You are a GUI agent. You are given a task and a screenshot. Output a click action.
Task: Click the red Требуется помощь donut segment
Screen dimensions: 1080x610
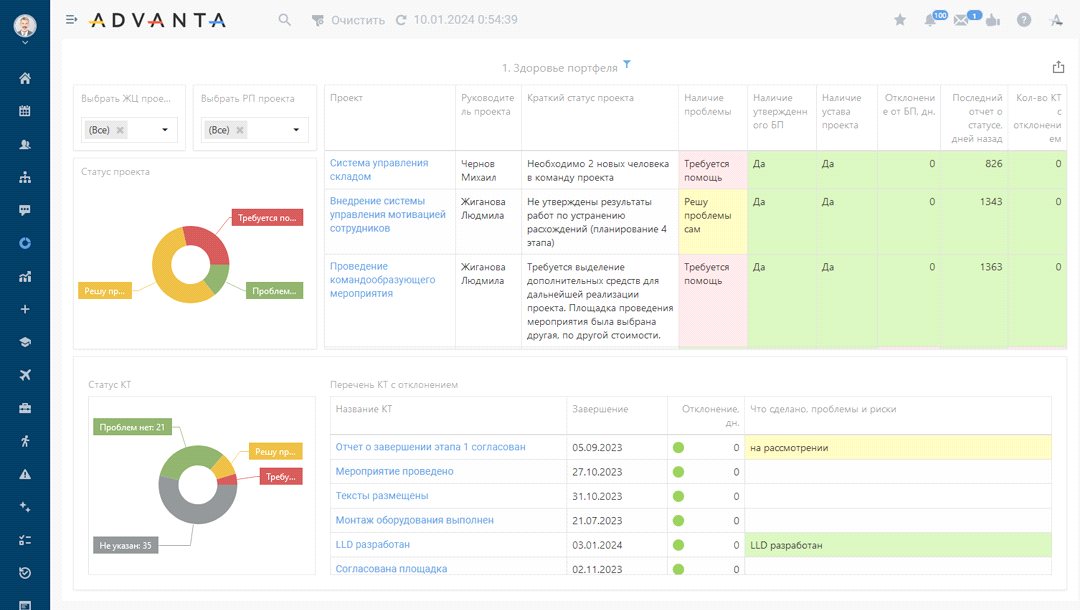[x=207, y=244]
